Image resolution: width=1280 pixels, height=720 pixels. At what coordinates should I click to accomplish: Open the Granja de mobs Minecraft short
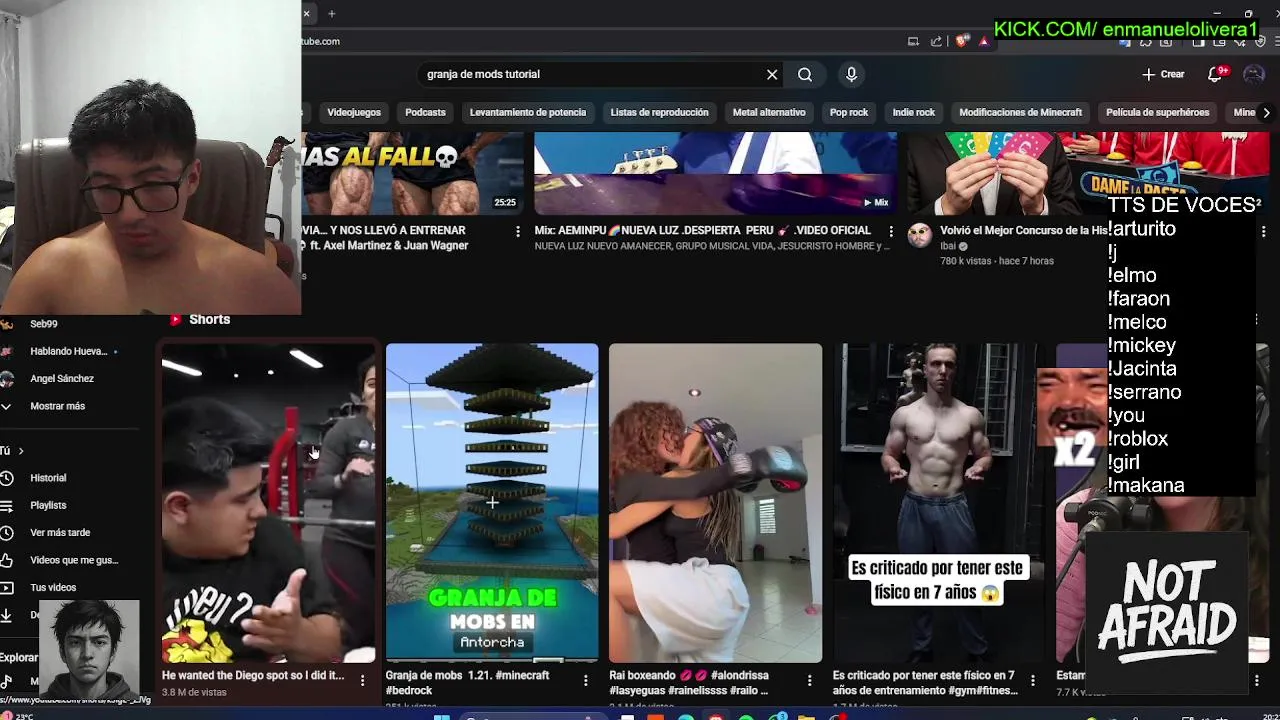[x=492, y=503]
